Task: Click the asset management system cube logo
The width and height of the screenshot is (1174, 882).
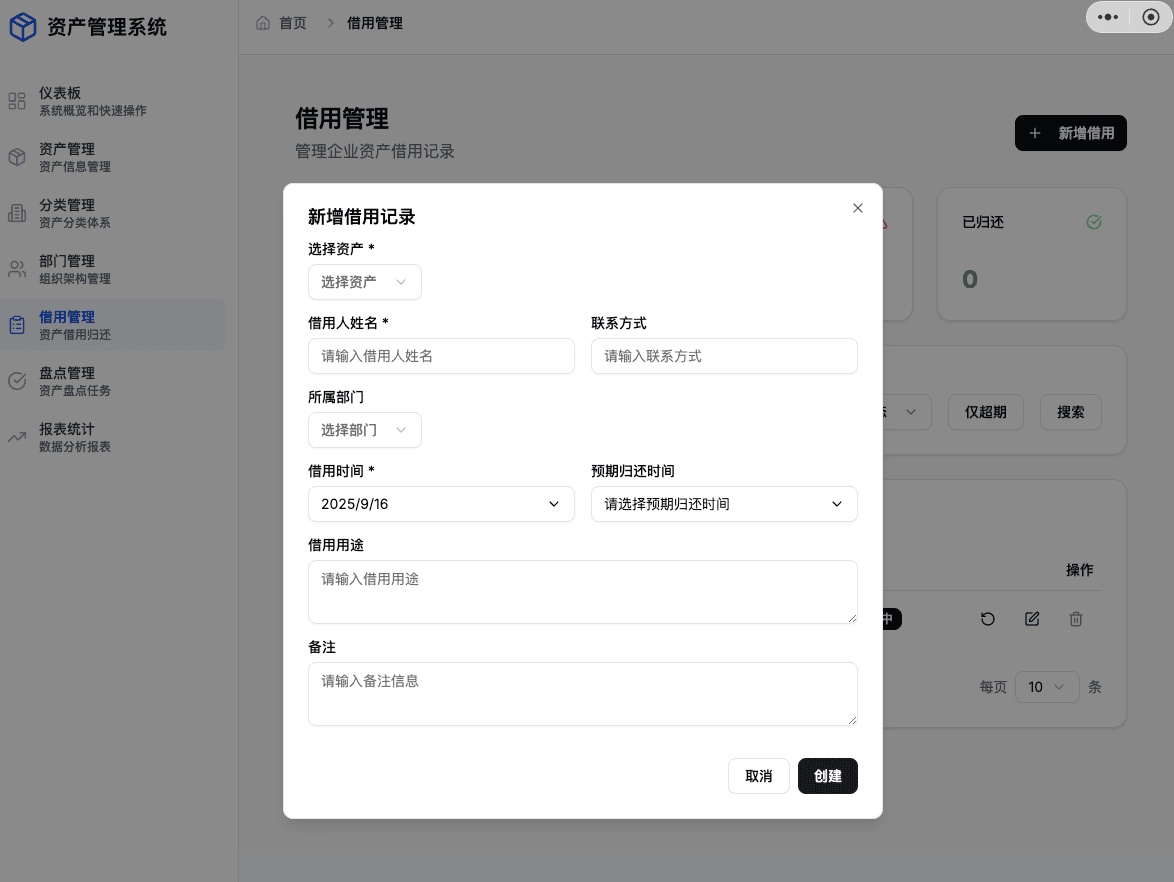Action: point(22,27)
